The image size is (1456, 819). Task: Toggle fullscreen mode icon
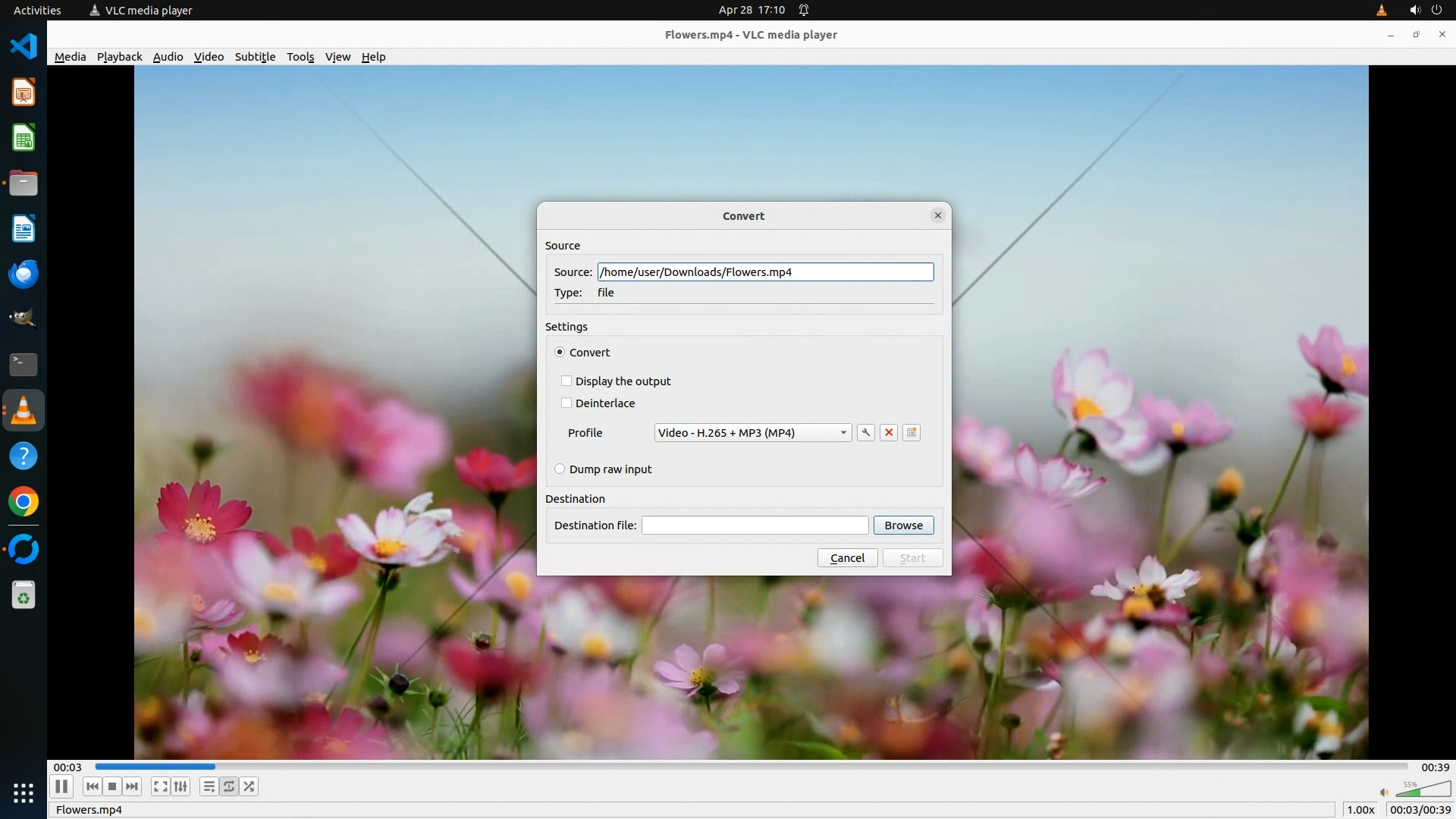point(160,786)
